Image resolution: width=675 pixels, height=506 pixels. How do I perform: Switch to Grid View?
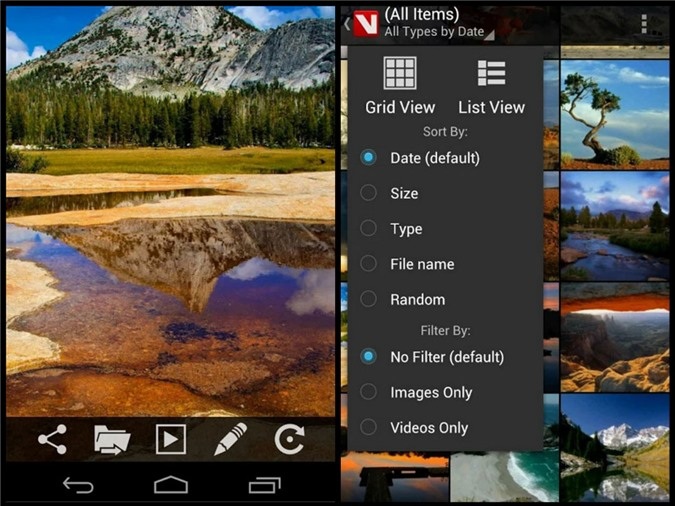point(400,86)
